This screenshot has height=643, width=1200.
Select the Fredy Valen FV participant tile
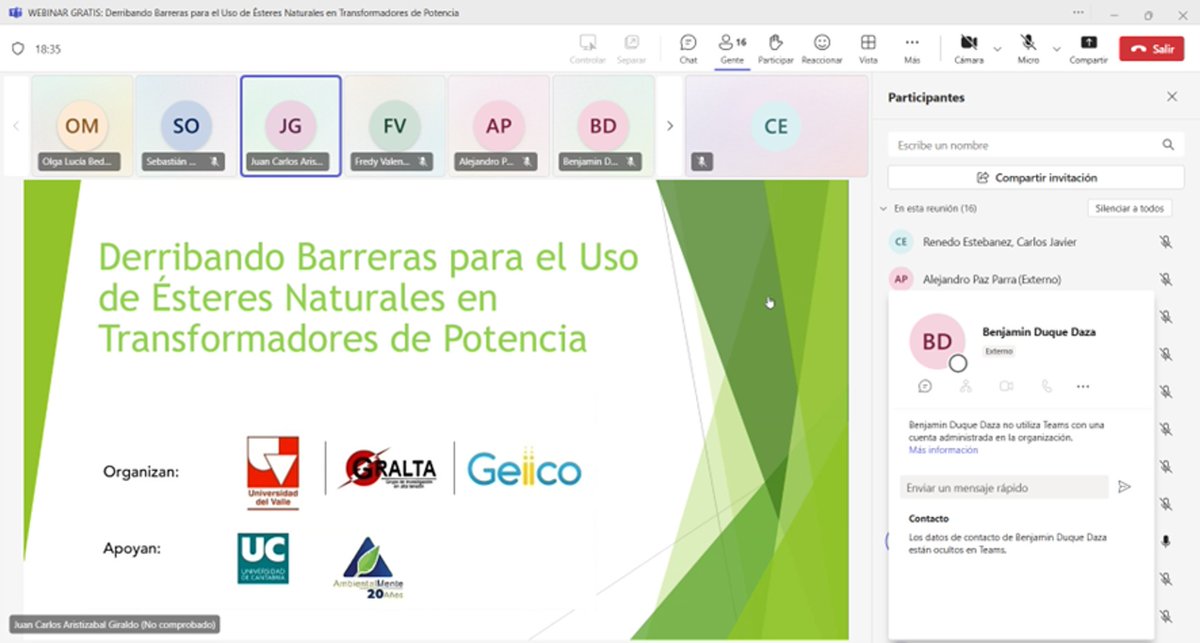[394, 125]
